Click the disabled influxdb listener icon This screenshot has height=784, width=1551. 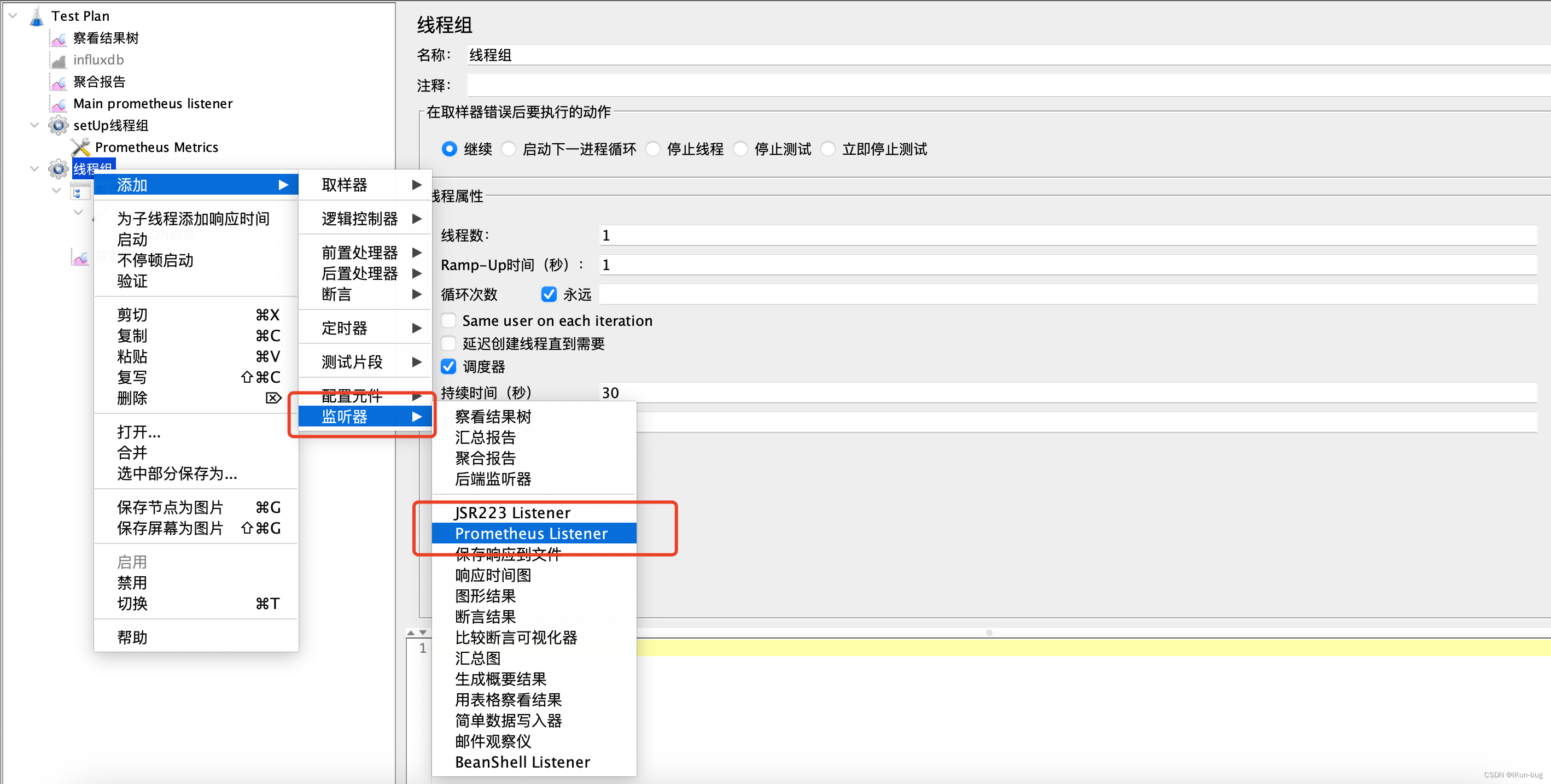click(59, 60)
